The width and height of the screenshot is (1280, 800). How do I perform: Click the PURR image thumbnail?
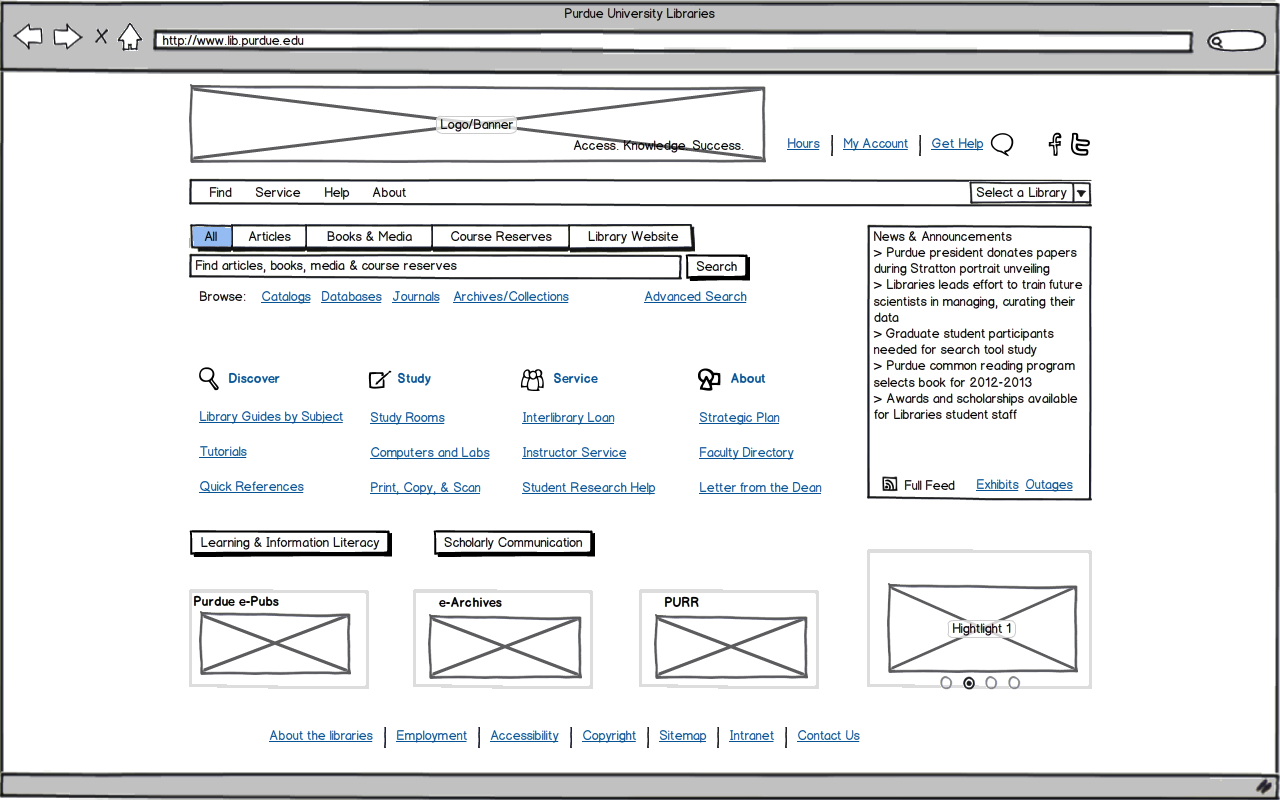point(731,646)
